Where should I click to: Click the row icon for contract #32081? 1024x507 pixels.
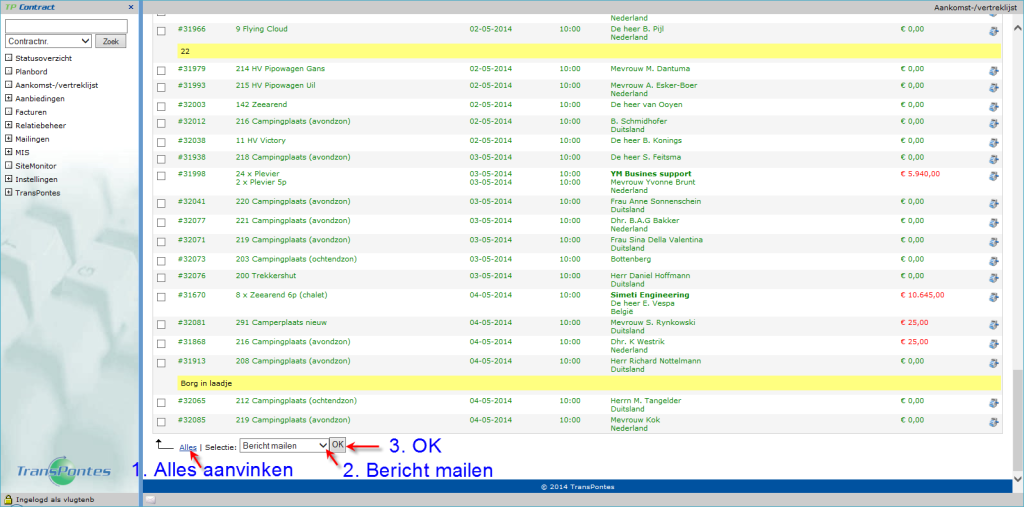coord(993,325)
